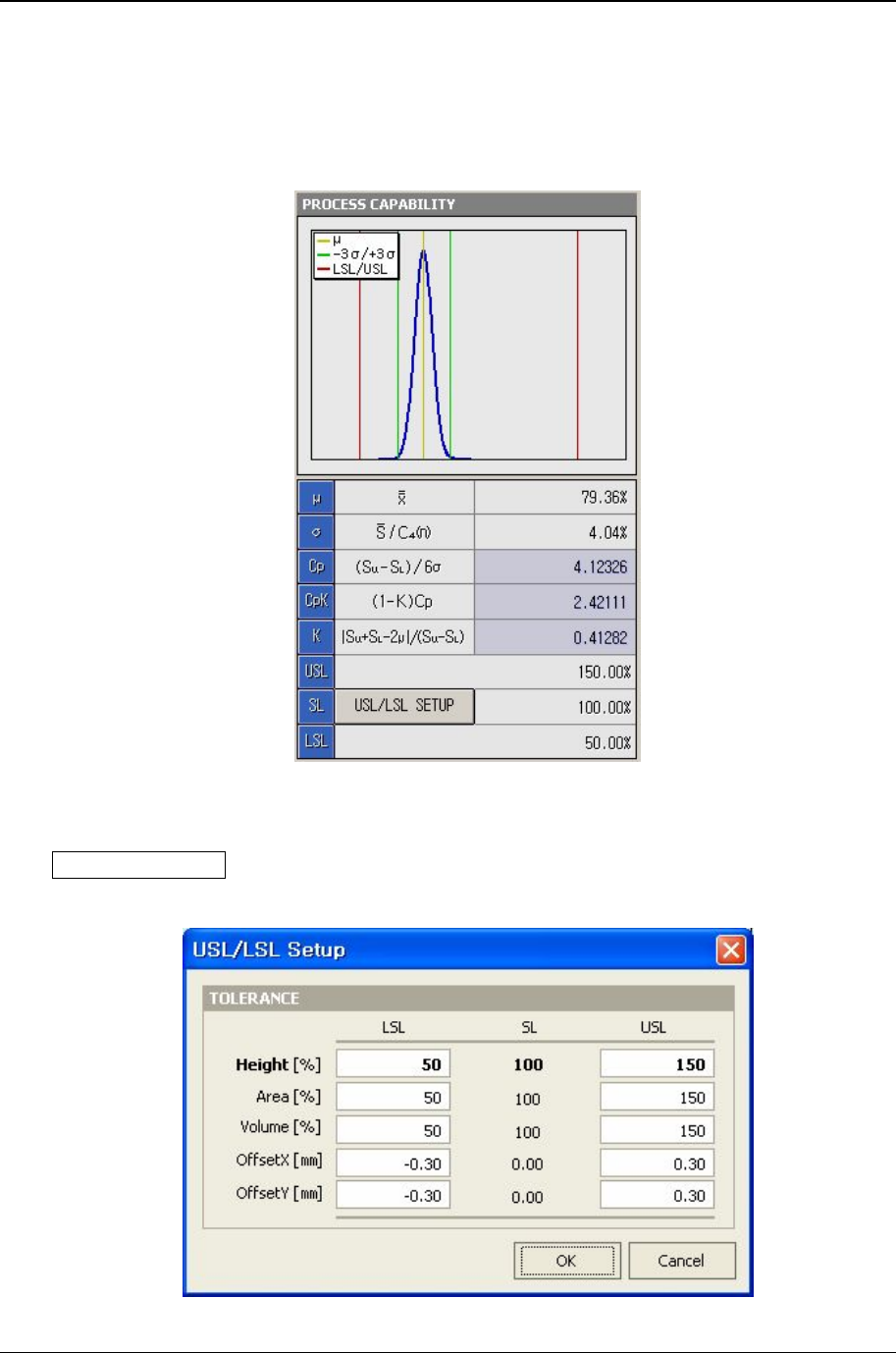Image resolution: width=896 pixels, height=1353 pixels.
Task: Edit the OffsetX LSL field
Action: (393, 1164)
